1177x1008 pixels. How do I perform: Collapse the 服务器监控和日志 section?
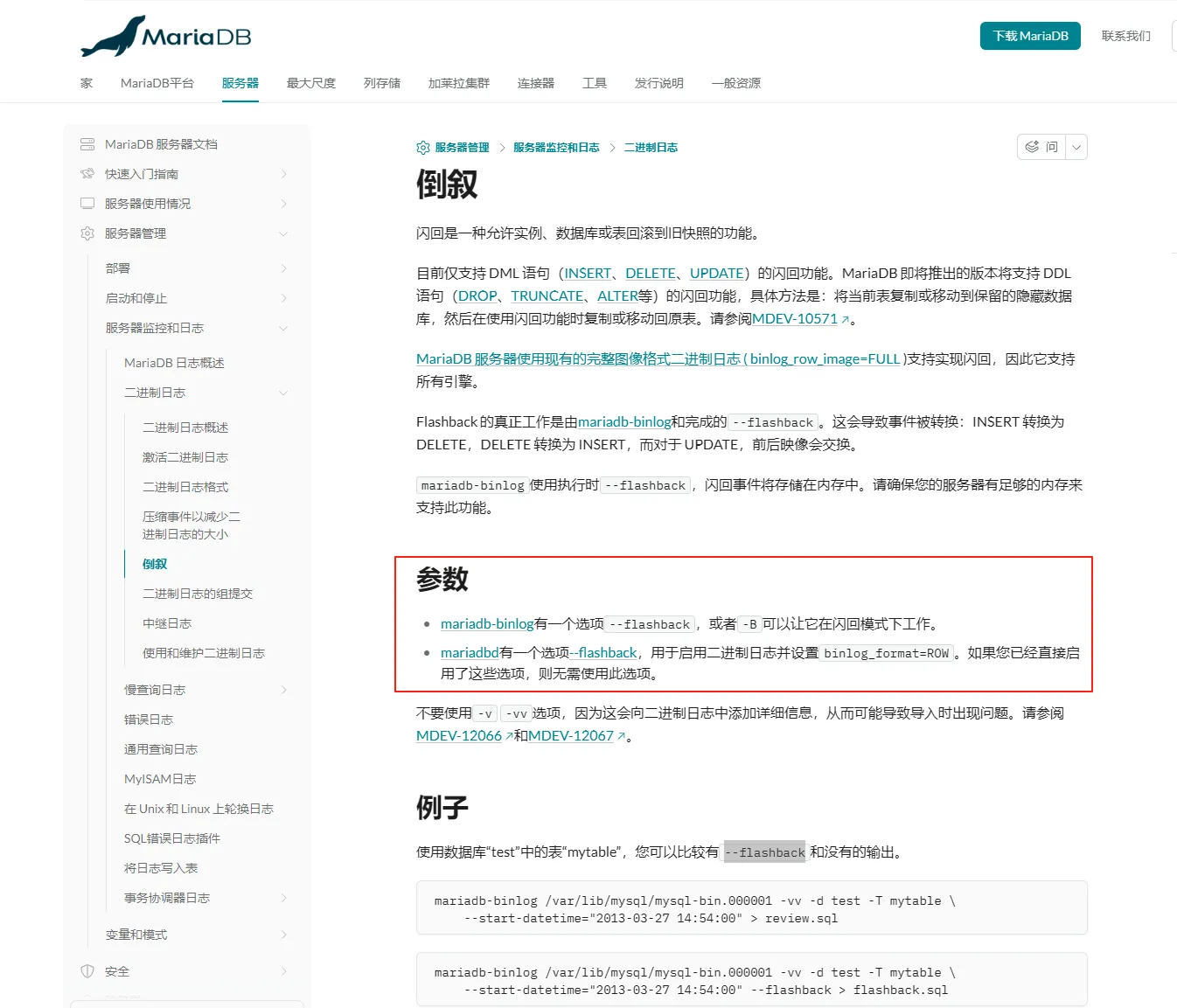coord(283,328)
